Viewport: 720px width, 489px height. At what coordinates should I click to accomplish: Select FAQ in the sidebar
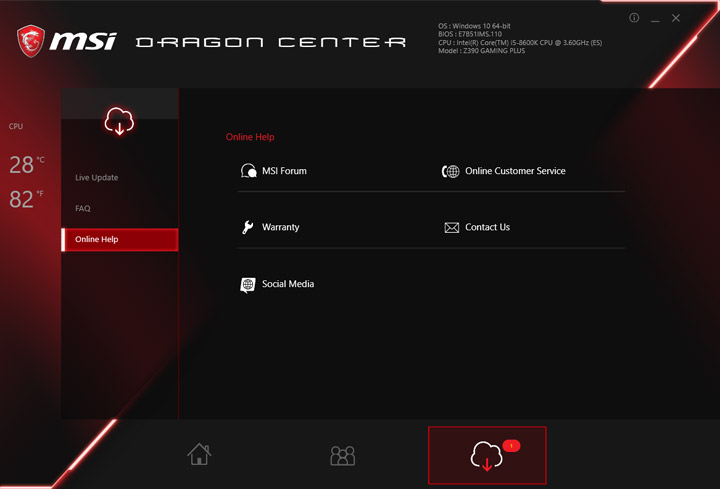(x=83, y=208)
